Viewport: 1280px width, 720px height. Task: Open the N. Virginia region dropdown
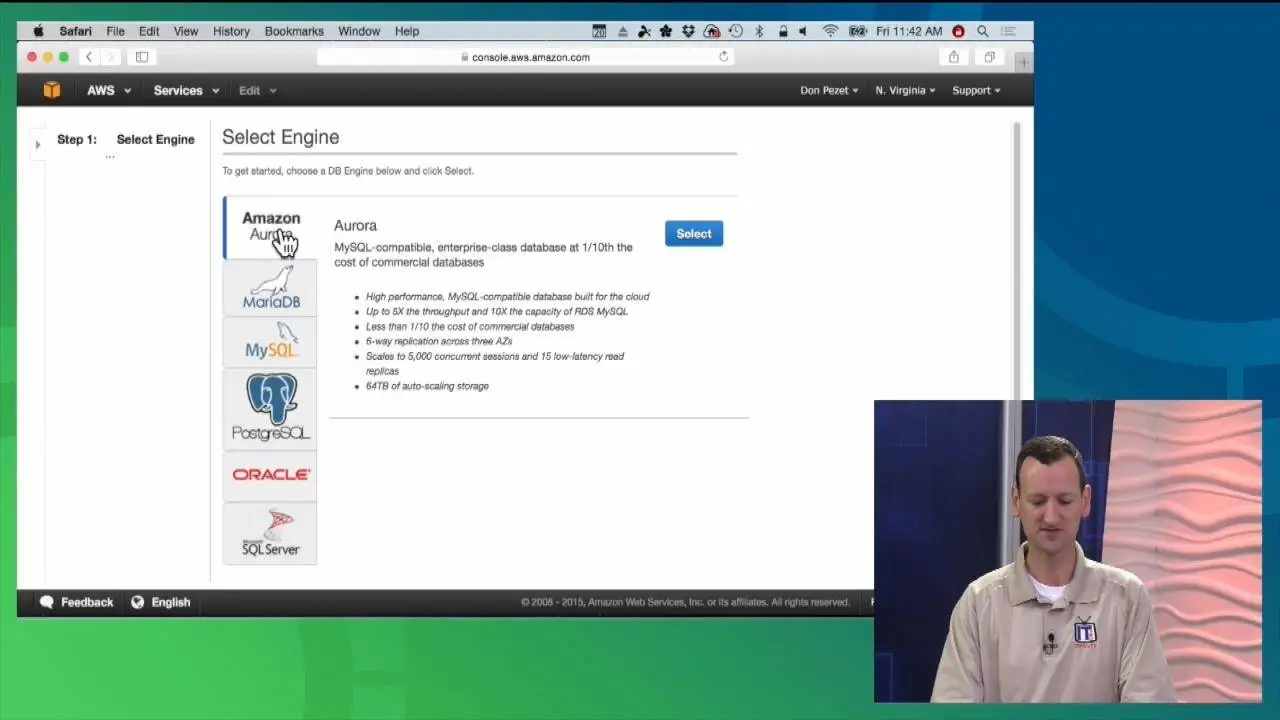pyautogui.click(x=905, y=90)
